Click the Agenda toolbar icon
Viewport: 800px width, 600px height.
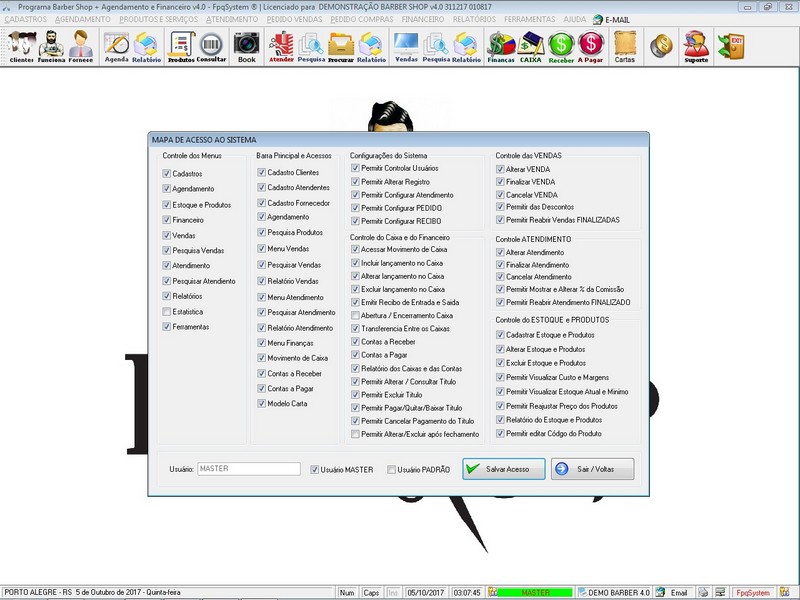pos(117,47)
